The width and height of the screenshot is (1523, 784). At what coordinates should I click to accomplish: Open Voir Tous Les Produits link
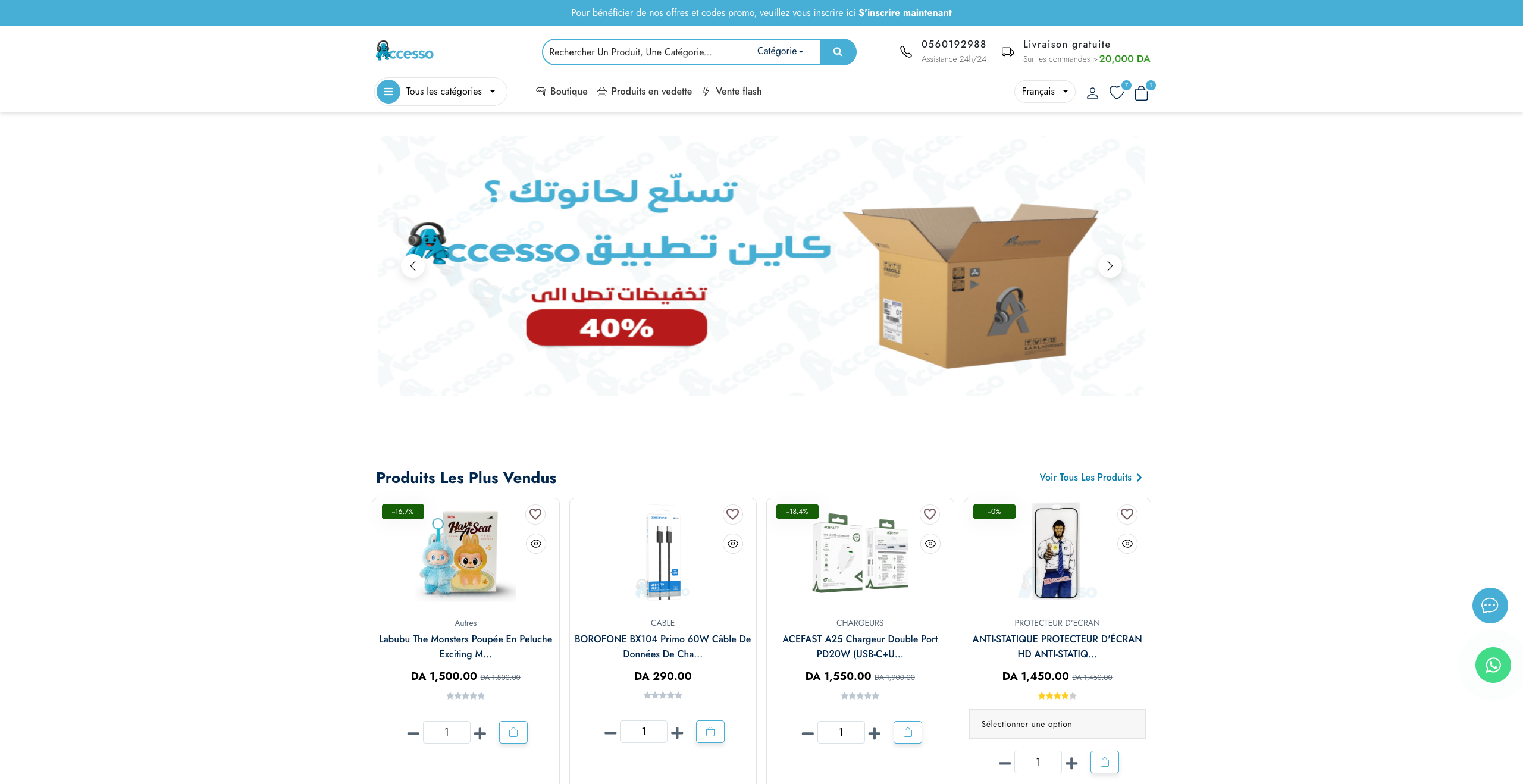pos(1090,478)
